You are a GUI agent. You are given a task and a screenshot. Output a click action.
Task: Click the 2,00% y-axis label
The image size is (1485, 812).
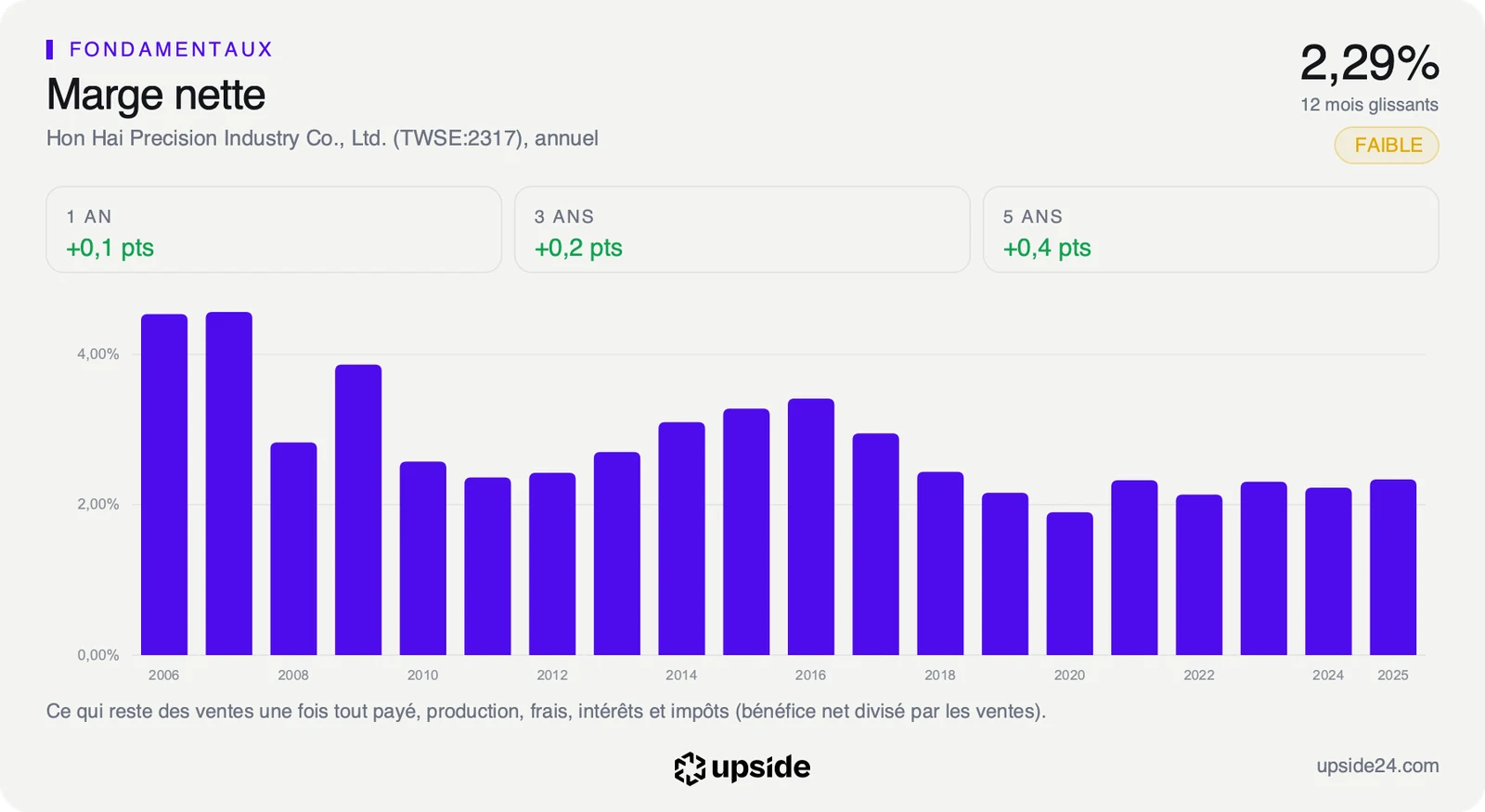pos(98,505)
